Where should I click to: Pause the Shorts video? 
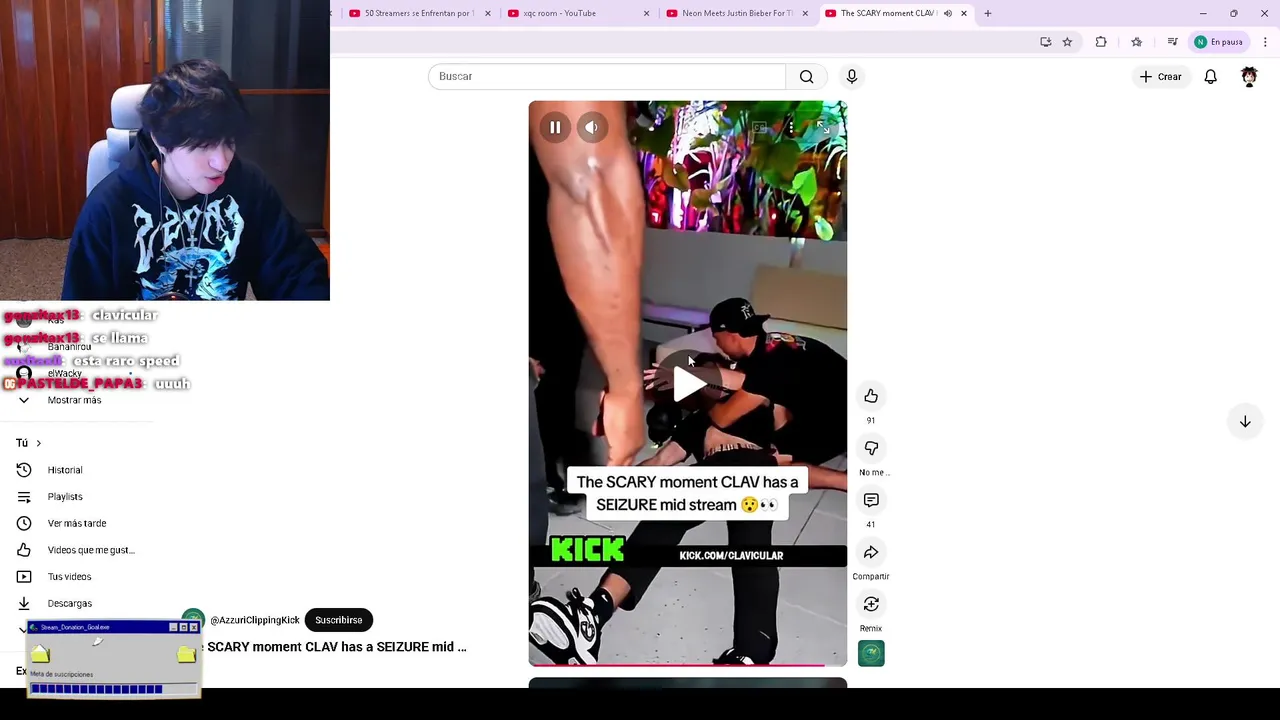(x=555, y=127)
